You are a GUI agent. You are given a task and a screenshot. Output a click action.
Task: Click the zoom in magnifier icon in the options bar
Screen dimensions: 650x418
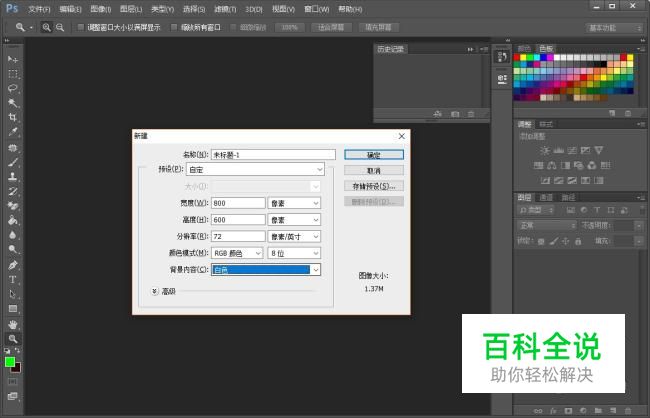47,27
